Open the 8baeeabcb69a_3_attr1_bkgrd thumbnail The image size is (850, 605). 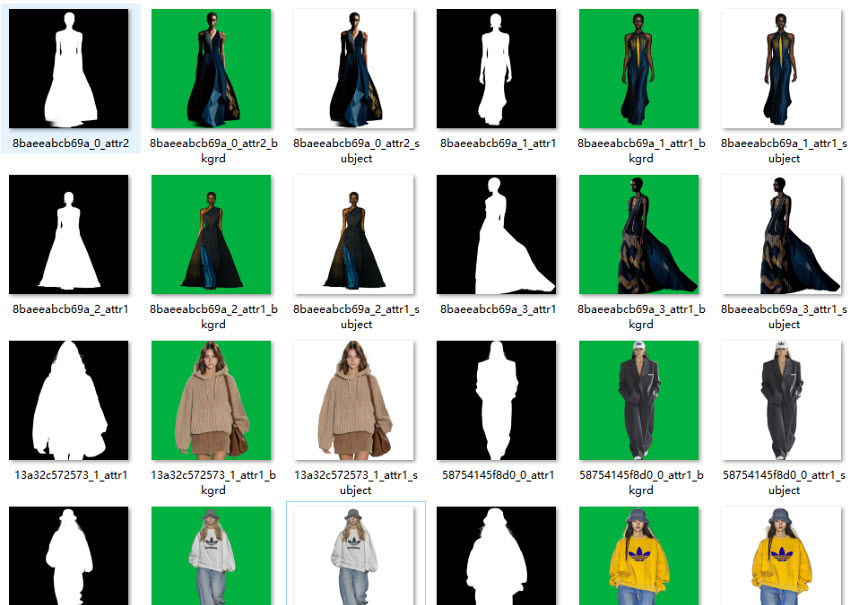point(640,234)
